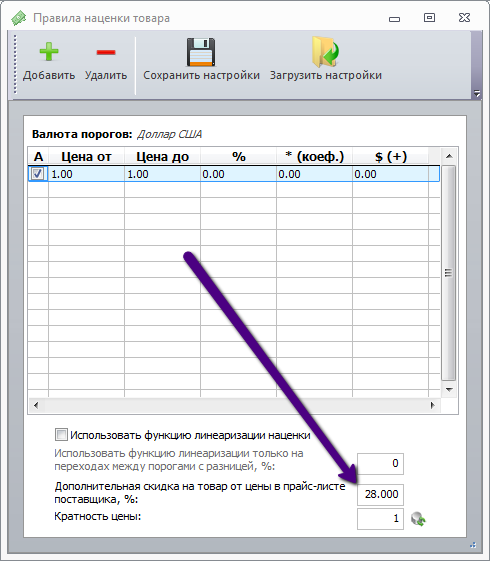Click the money icon in title bar
This screenshot has height=561, width=490.
[x=19, y=18]
